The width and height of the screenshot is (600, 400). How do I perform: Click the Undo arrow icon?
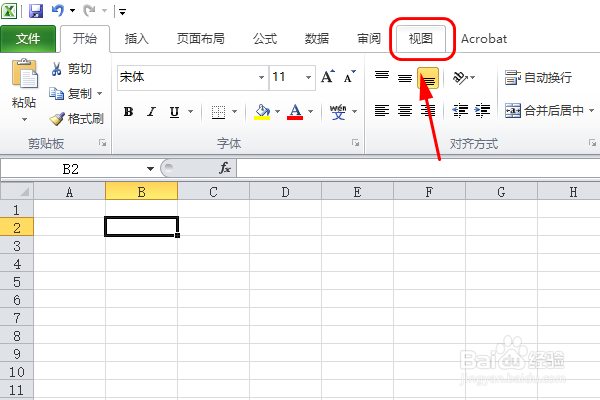[57, 11]
